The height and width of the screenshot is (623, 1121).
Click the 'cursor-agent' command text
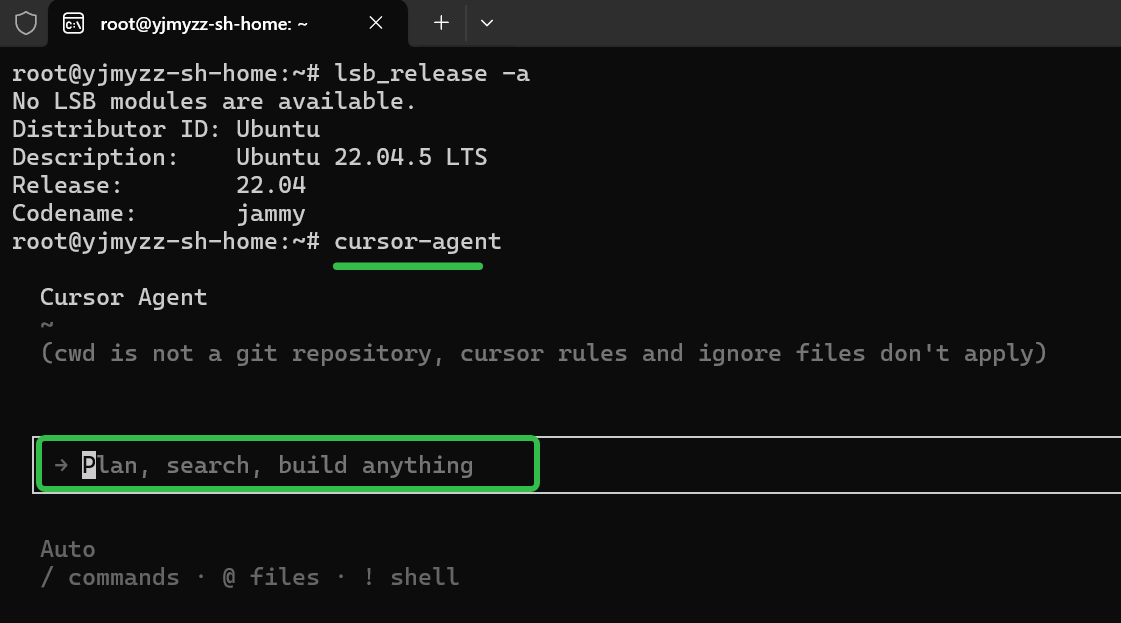[418, 242]
